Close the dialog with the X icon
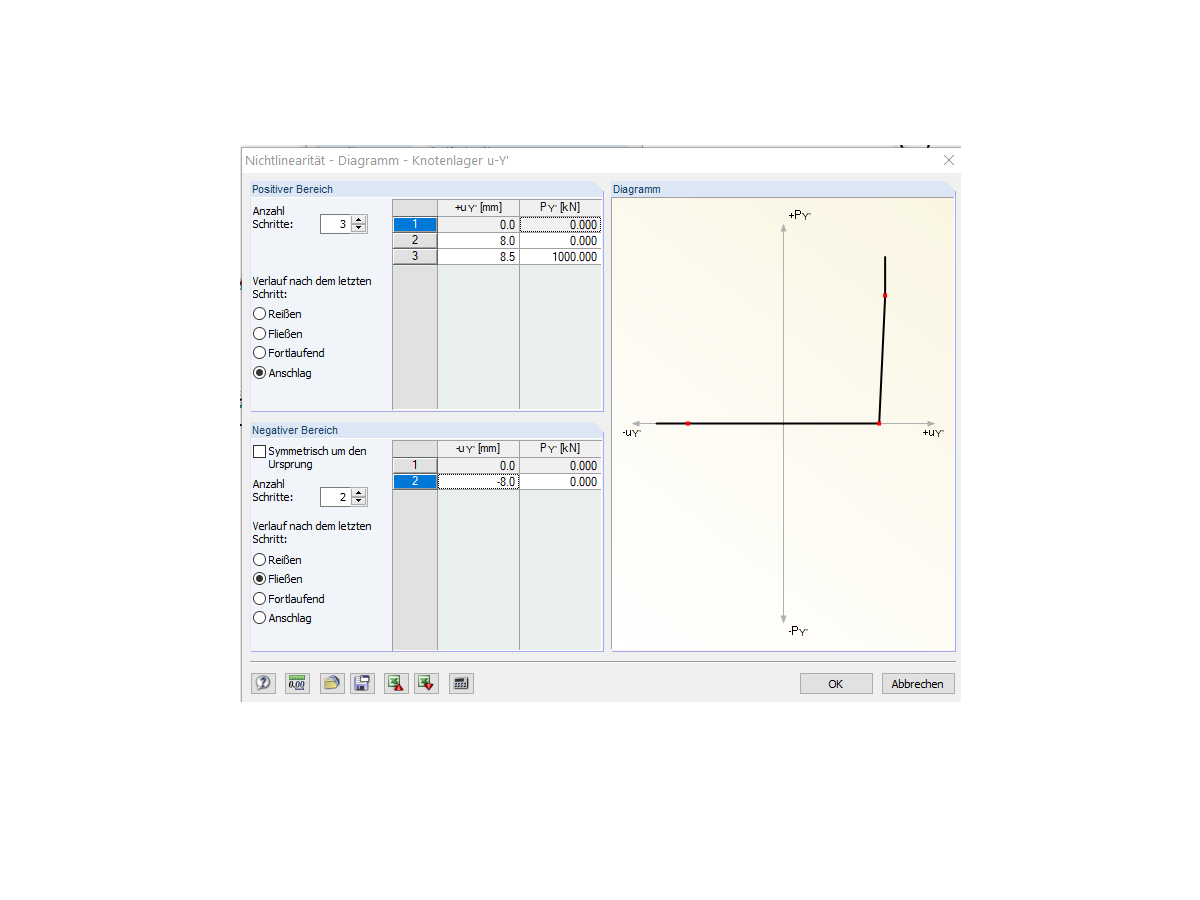 click(948, 160)
